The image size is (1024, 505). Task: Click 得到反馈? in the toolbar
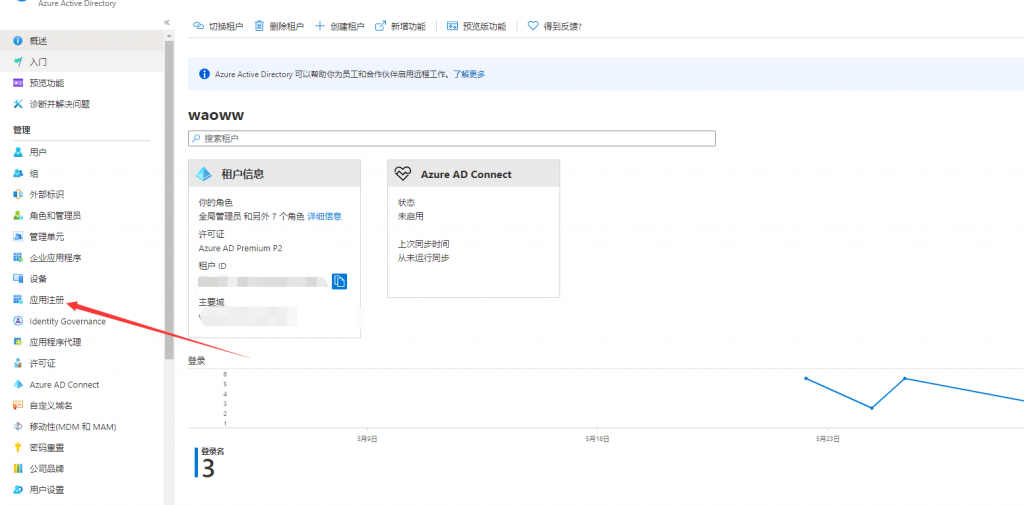(554, 26)
